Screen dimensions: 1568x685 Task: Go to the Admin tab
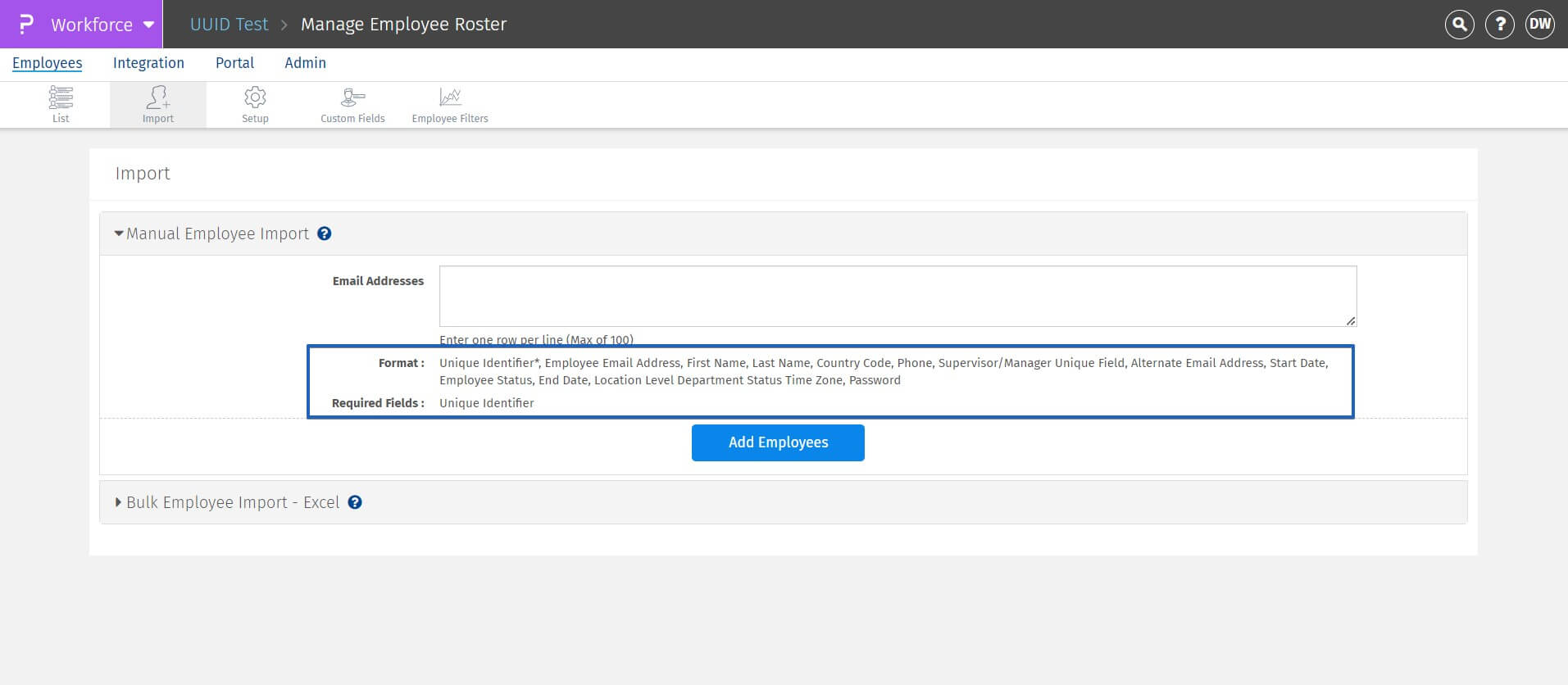(x=305, y=63)
